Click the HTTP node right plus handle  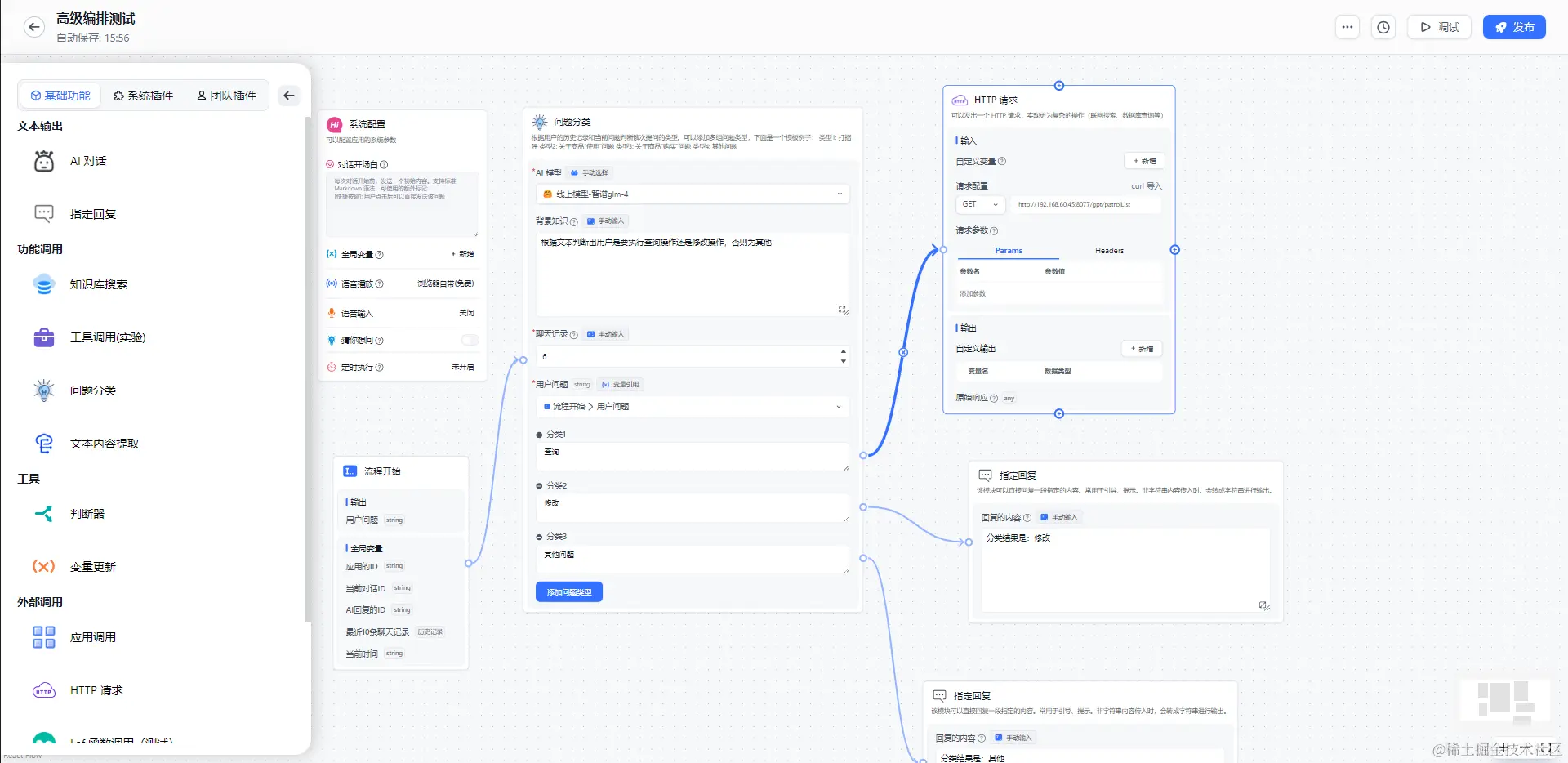click(x=1175, y=250)
